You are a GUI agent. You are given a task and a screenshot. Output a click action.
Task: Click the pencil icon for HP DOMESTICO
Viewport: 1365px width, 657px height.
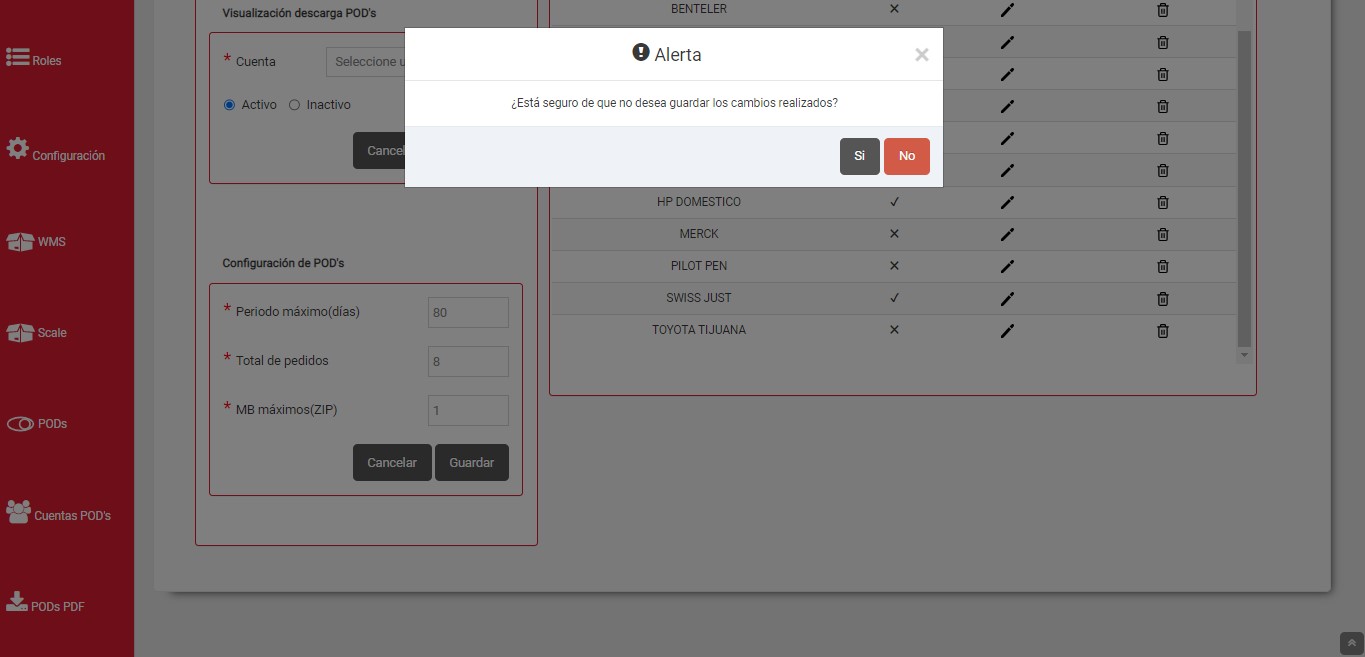tap(1007, 202)
